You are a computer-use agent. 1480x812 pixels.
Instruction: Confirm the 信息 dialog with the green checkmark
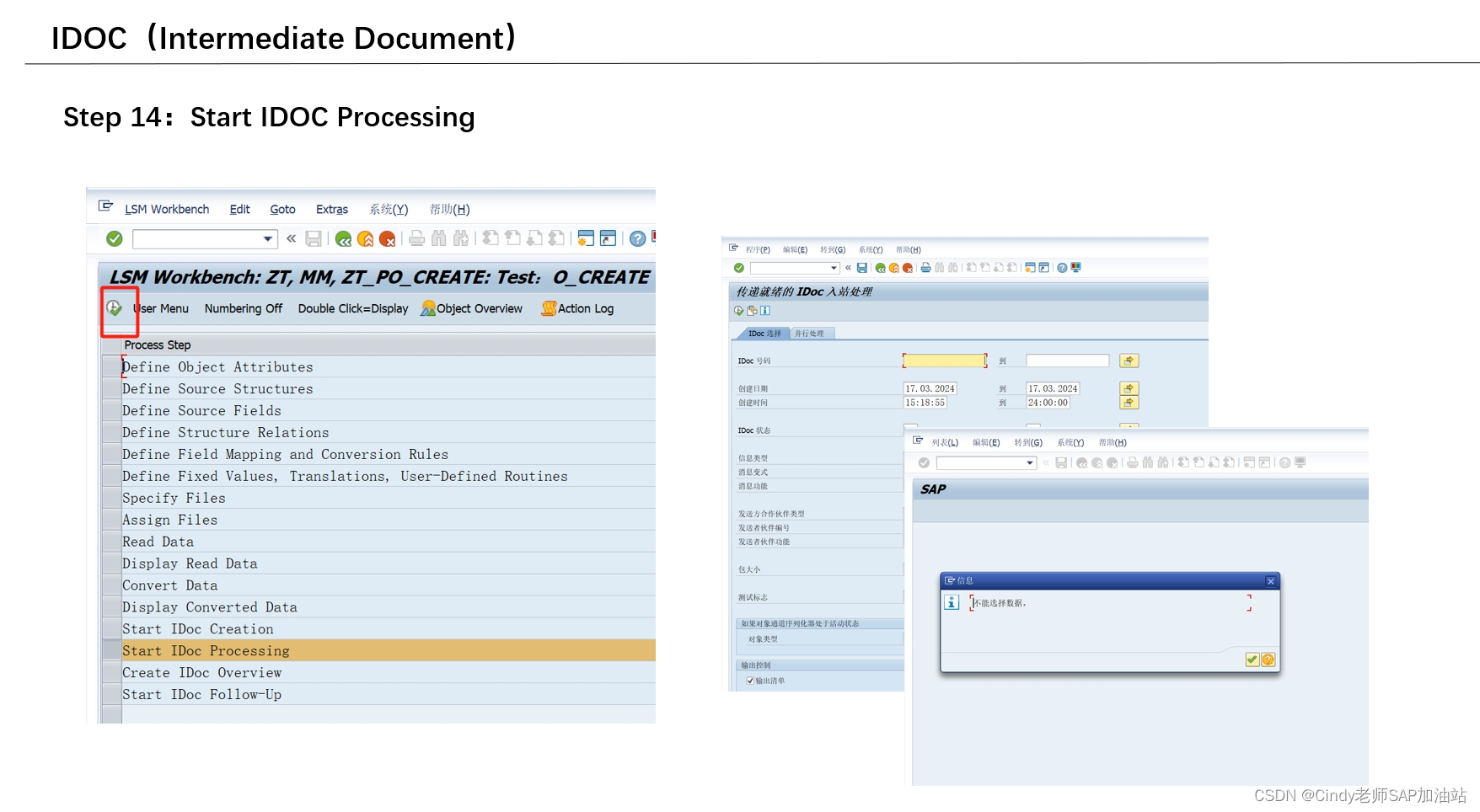pos(1252,660)
